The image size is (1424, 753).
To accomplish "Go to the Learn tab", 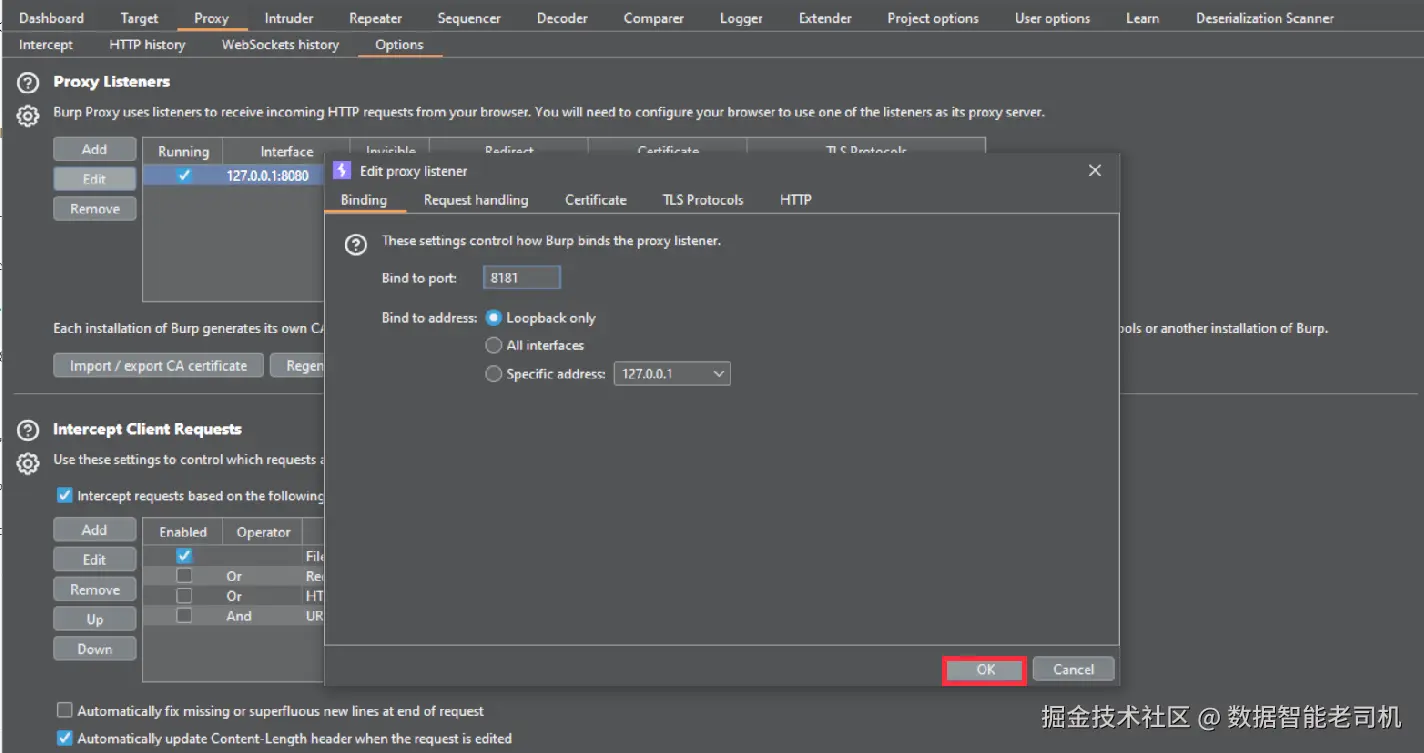I will (x=1142, y=18).
